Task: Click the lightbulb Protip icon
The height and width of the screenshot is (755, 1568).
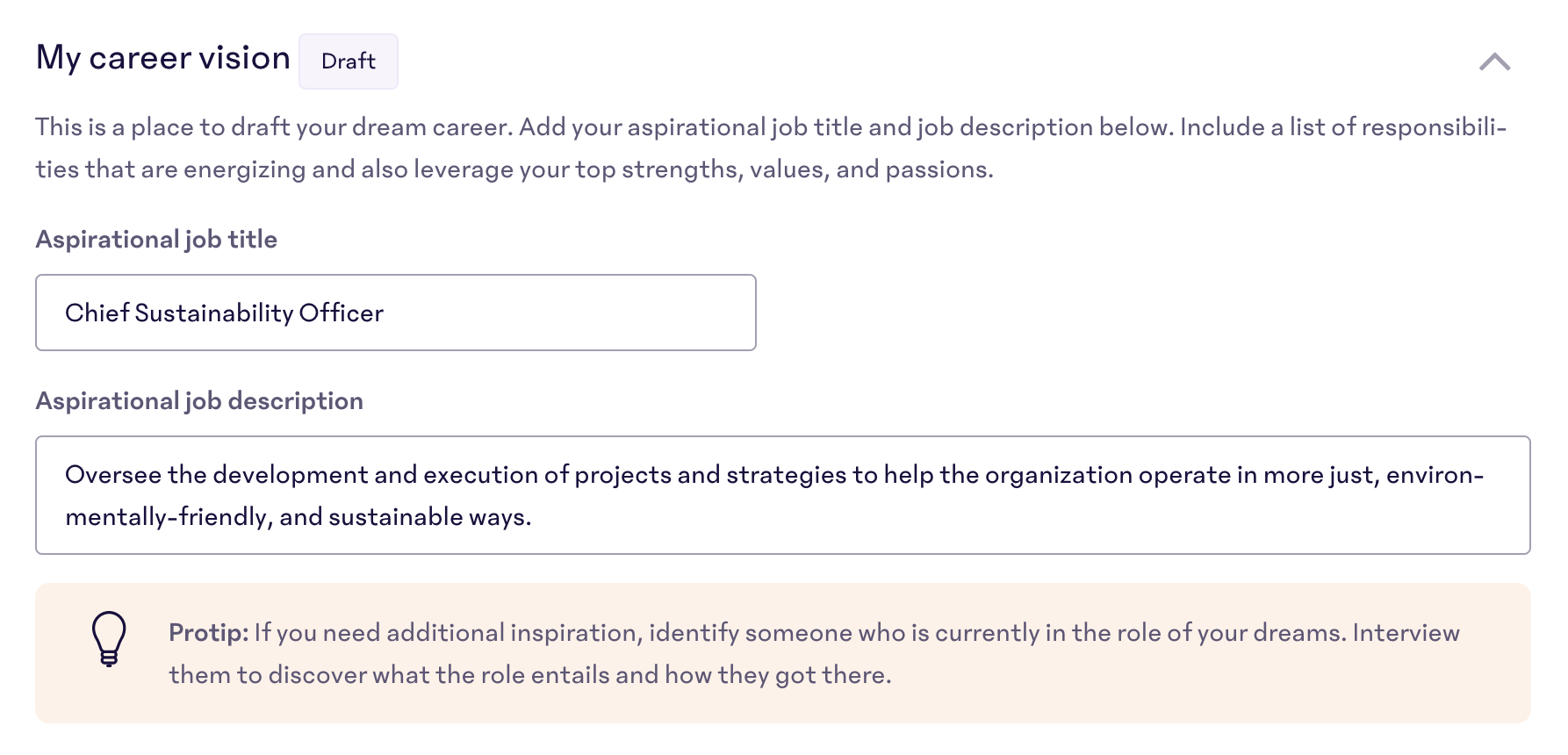Action: point(109,639)
